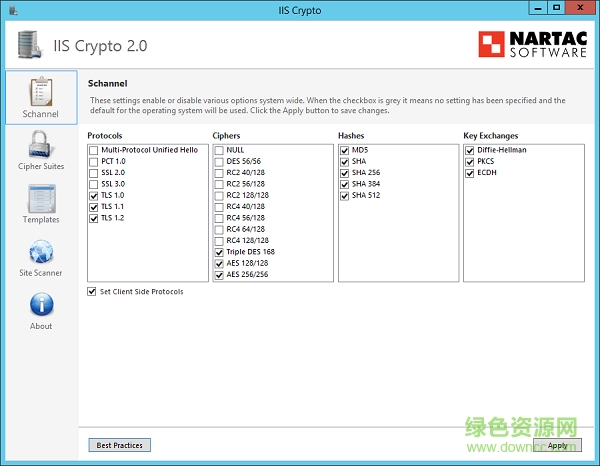Image resolution: width=600 pixels, height=466 pixels.
Task: Disable TLS 1.0 protocol checkbox
Action: pyautogui.click(x=94, y=196)
